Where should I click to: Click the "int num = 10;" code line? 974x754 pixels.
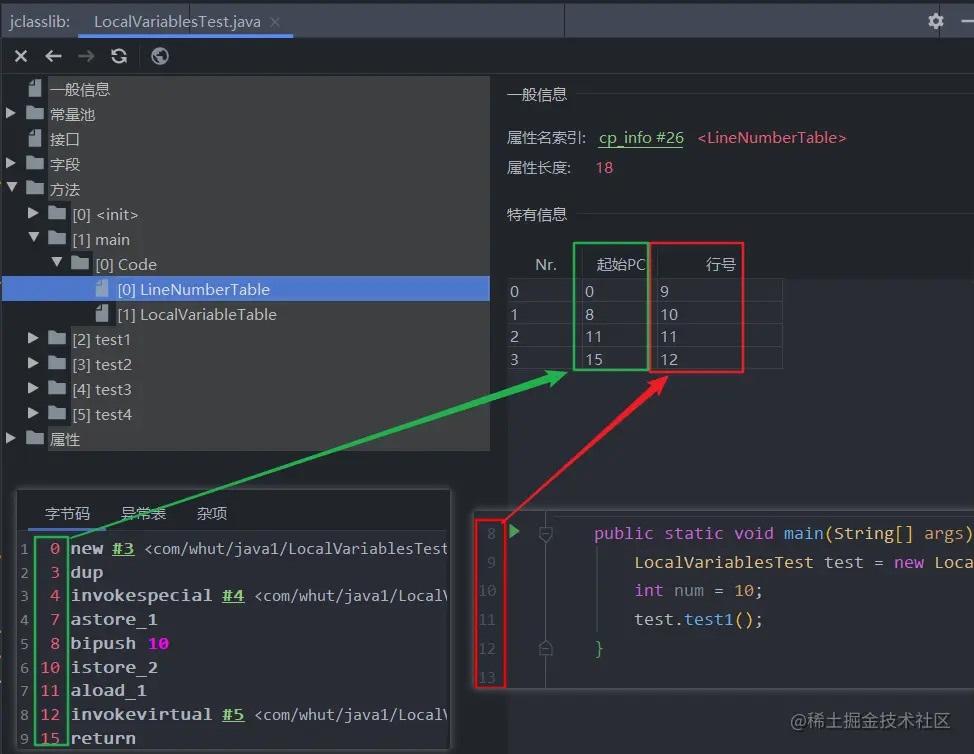(698, 591)
